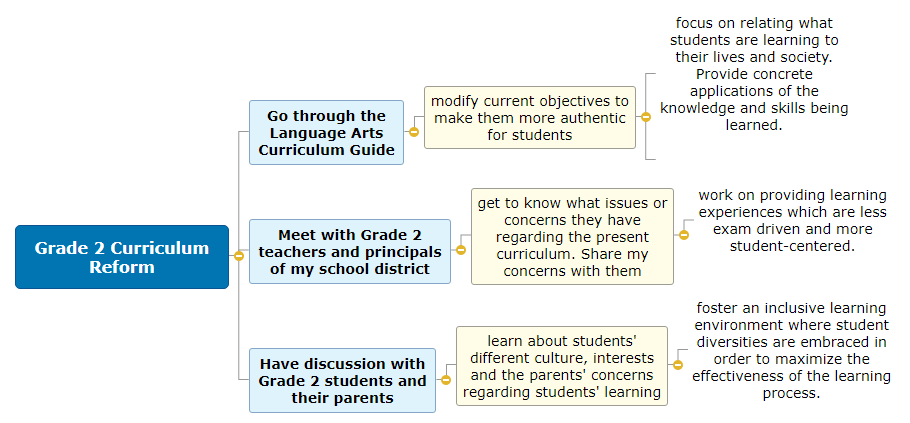Select Go through the Language Arts Curriculum Guide
The image size is (910, 423).
tap(326, 132)
